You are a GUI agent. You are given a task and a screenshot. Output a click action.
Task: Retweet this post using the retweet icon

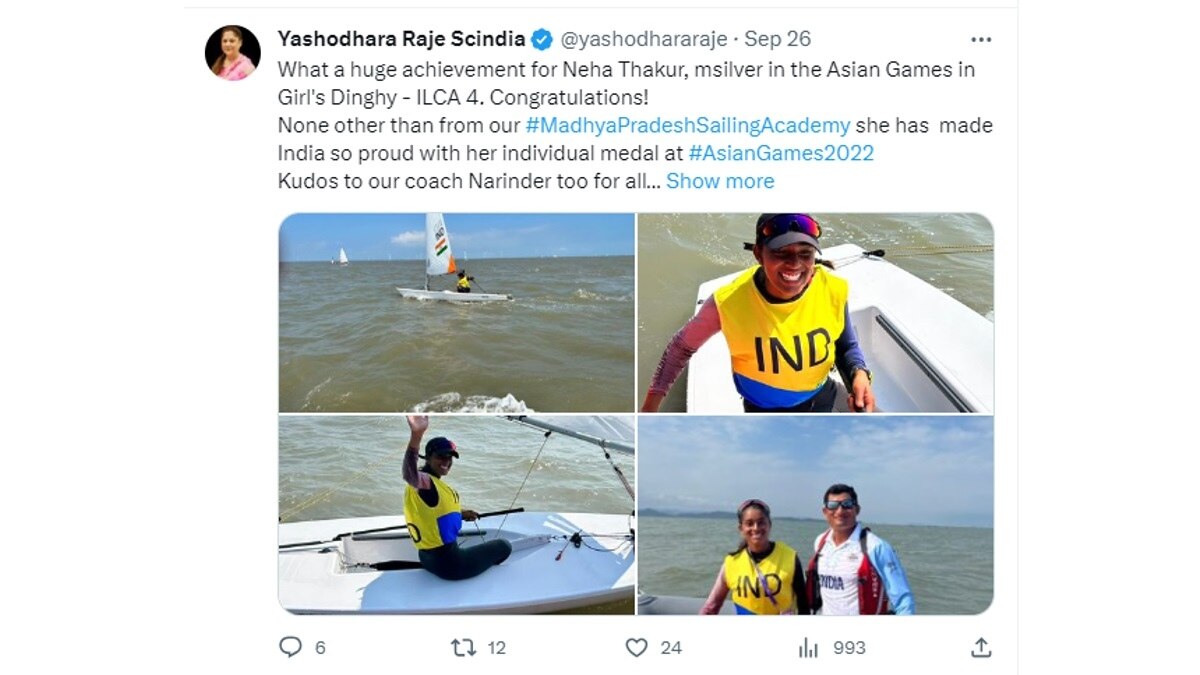click(463, 647)
